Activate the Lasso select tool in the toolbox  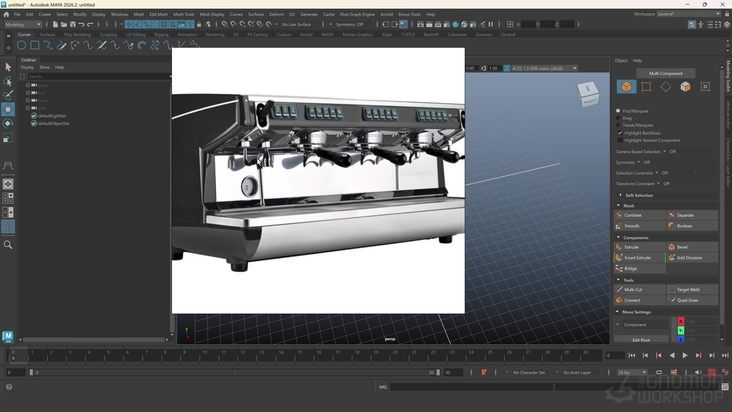click(x=8, y=81)
